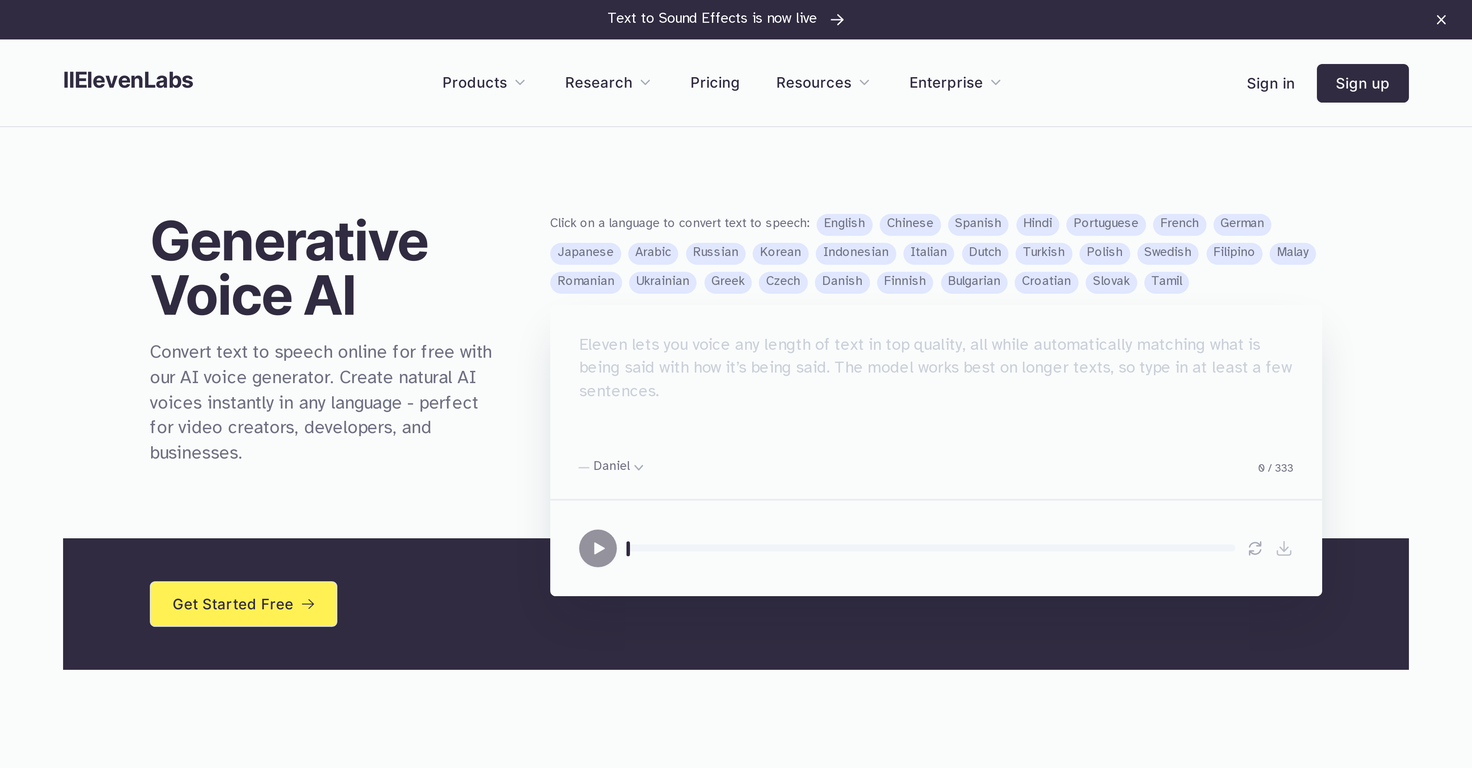Click the ElevenLabs logo
The height and width of the screenshot is (768, 1472).
pos(128,80)
